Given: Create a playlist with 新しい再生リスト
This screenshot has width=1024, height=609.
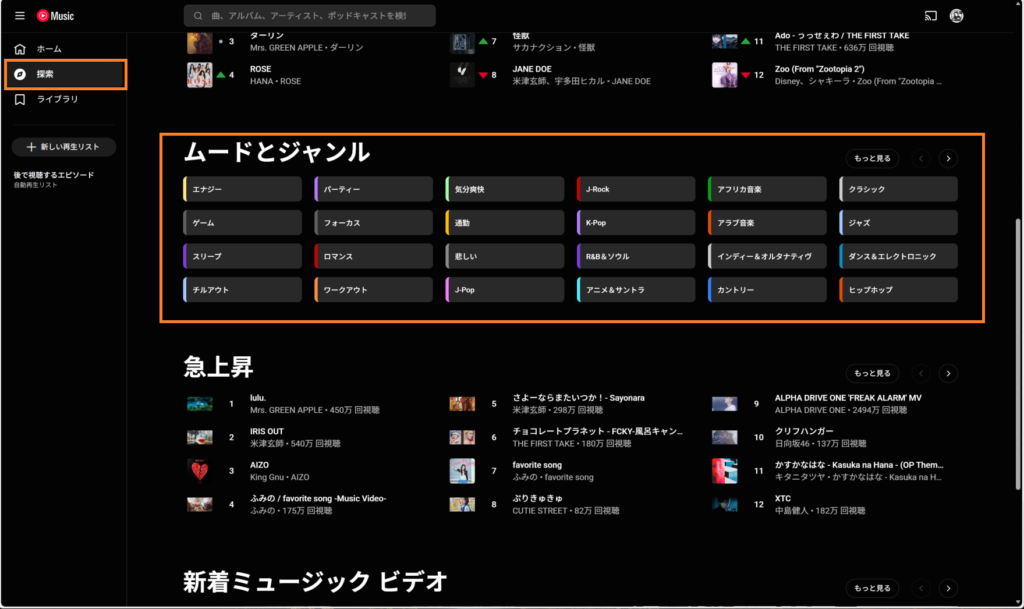Looking at the screenshot, I should [x=63, y=147].
